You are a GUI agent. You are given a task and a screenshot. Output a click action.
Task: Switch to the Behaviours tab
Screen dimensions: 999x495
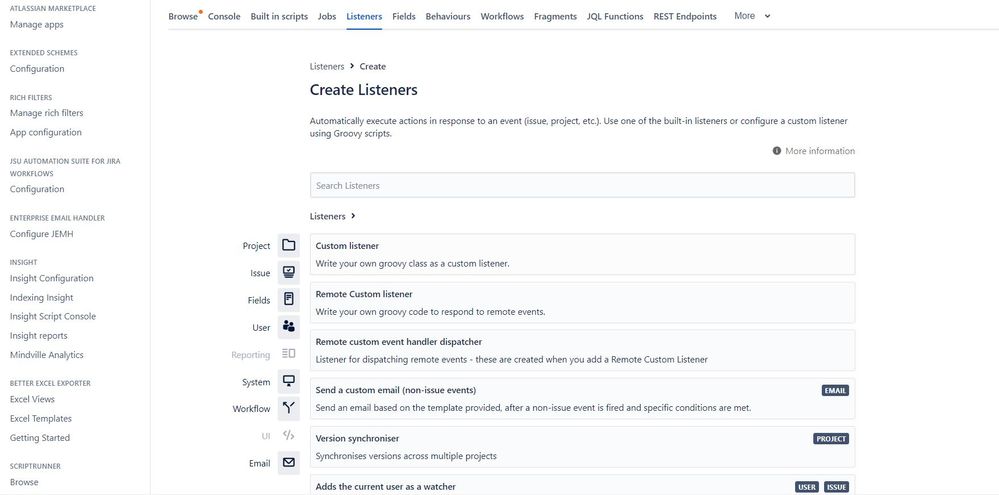448,17
